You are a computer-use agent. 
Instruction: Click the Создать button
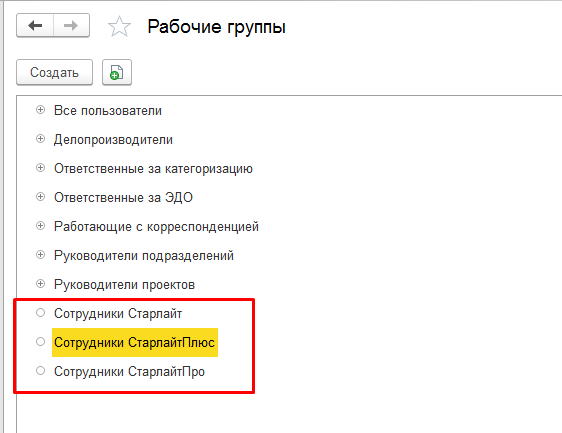click(54, 72)
